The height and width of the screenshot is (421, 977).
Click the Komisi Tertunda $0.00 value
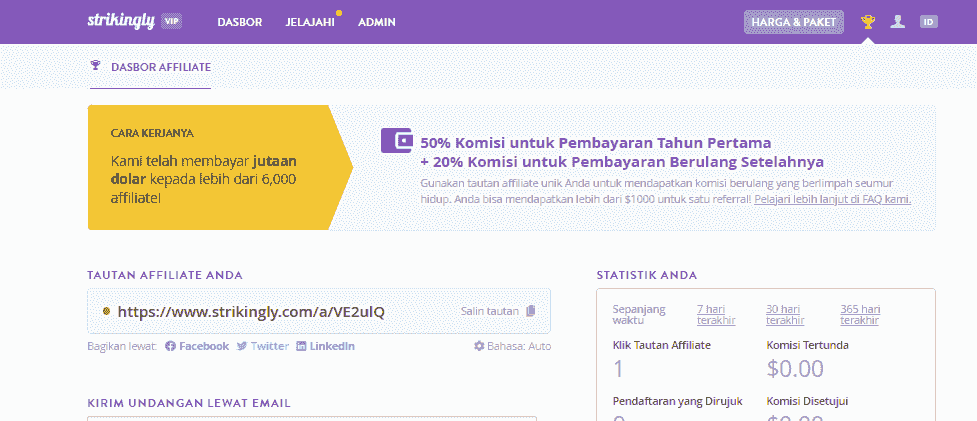795,369
